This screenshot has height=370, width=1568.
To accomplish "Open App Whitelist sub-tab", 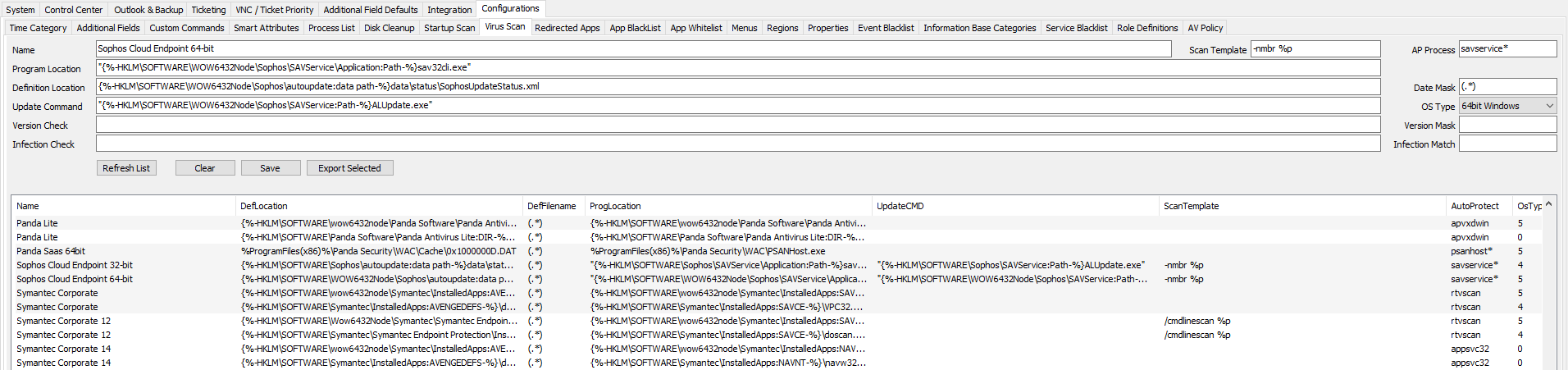I will coord(696,28).
